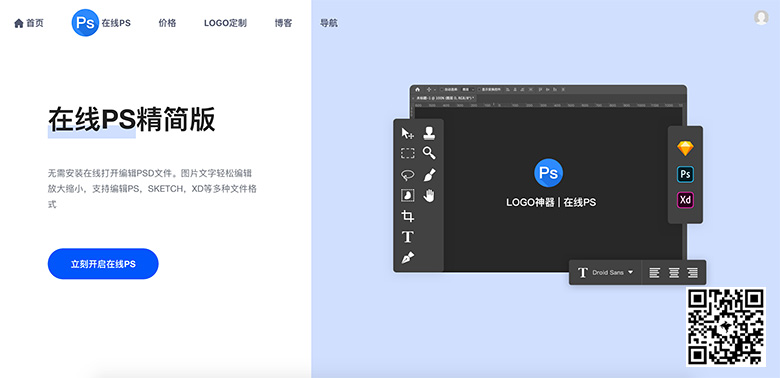Viewport: 780px width, 378px height.
Task: Click the Adobe XD icon
Action: [685, 200]
